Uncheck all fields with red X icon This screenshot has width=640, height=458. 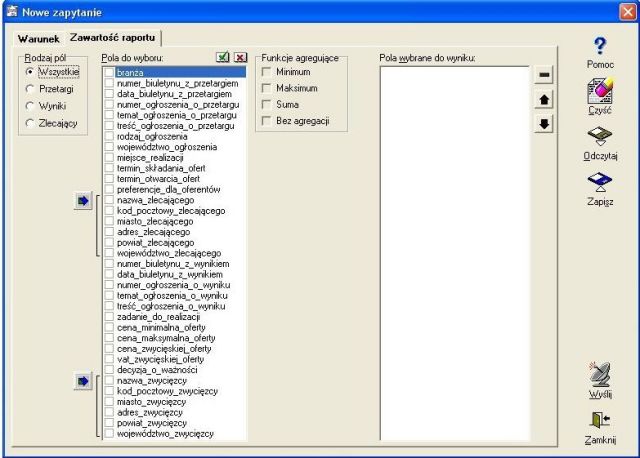240,57
